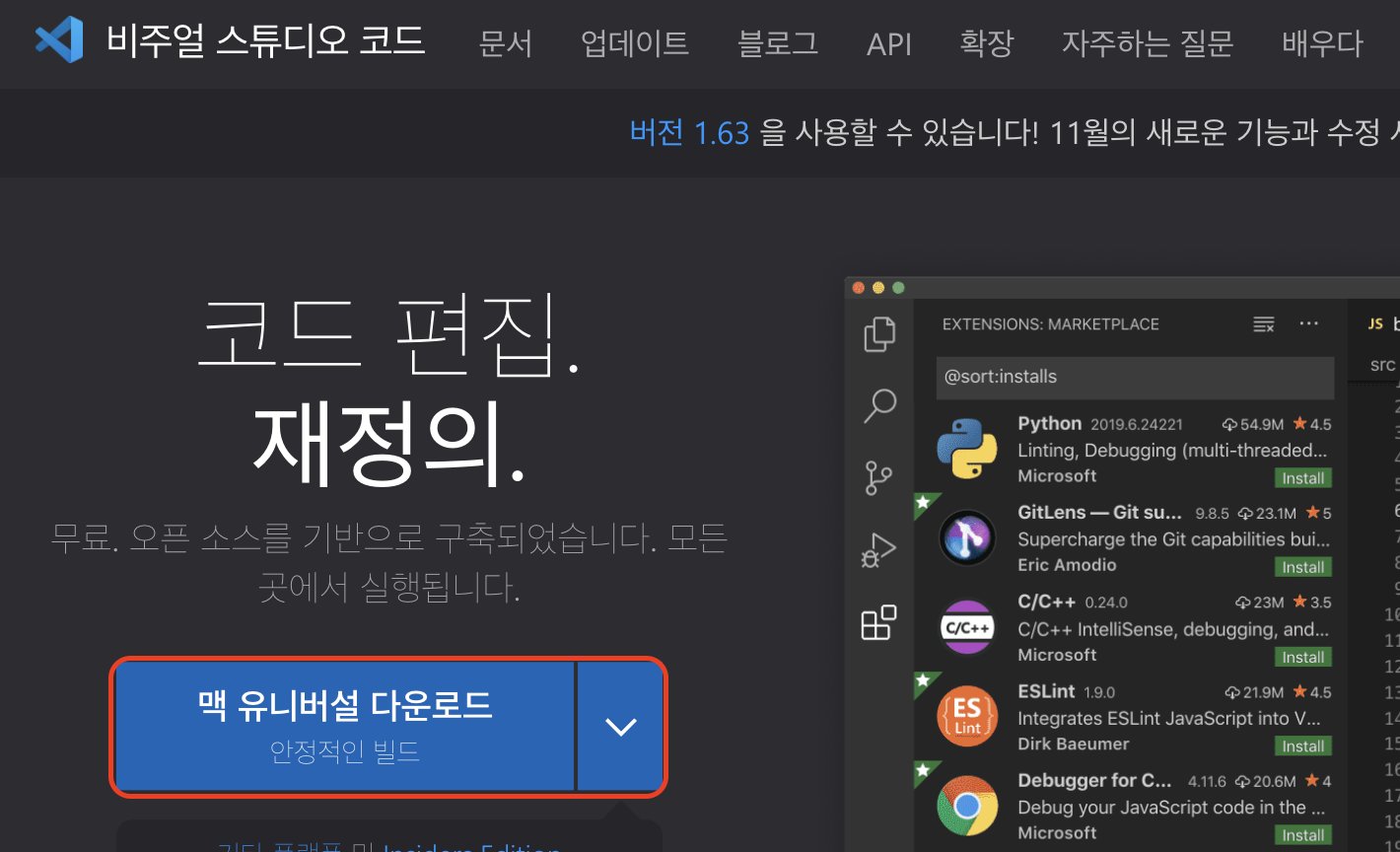Click the Python 4.5 star rating

coord(1312,424)
